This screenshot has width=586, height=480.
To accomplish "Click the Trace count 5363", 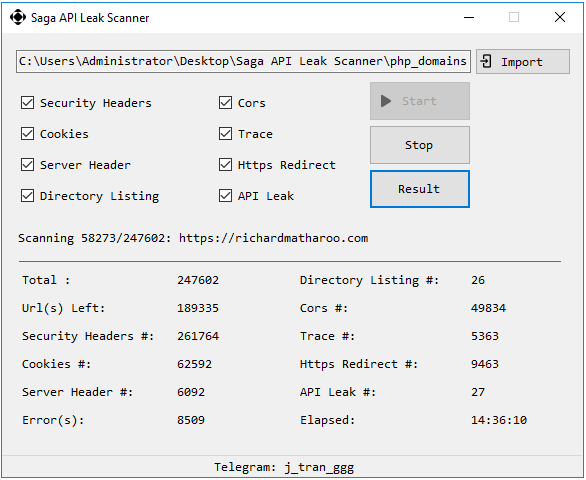I will click(485, 336).
